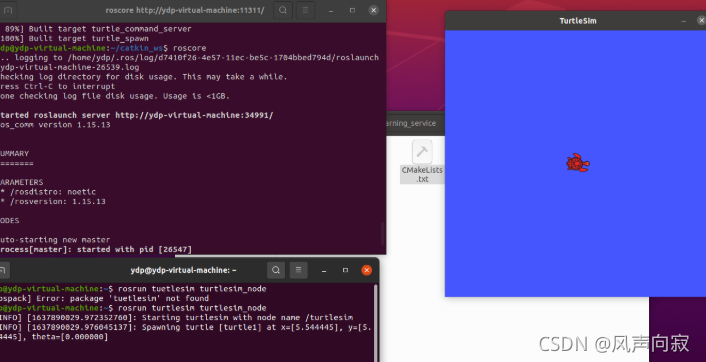706x362 pixels.
Task: Select the lower terminal's ydp@ydp-virtual-machine title
Action: tap(183, 270)
